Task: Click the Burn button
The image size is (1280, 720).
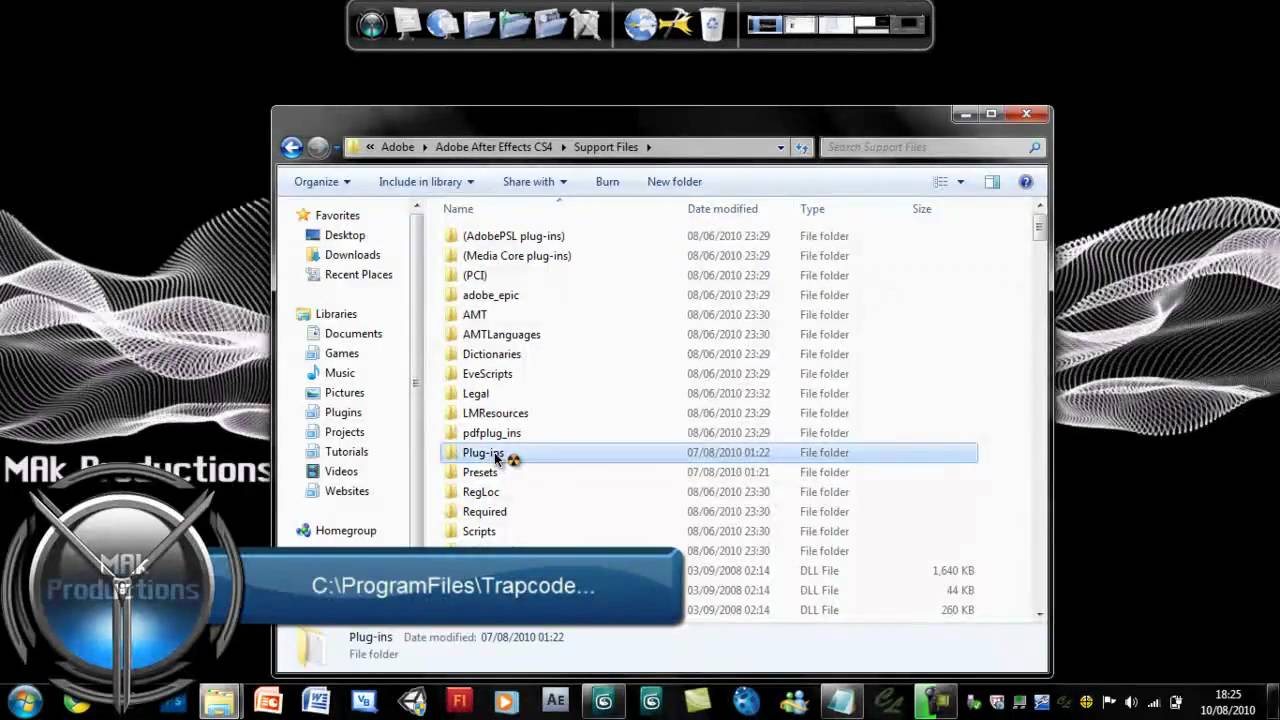Action: pos(607,182)
